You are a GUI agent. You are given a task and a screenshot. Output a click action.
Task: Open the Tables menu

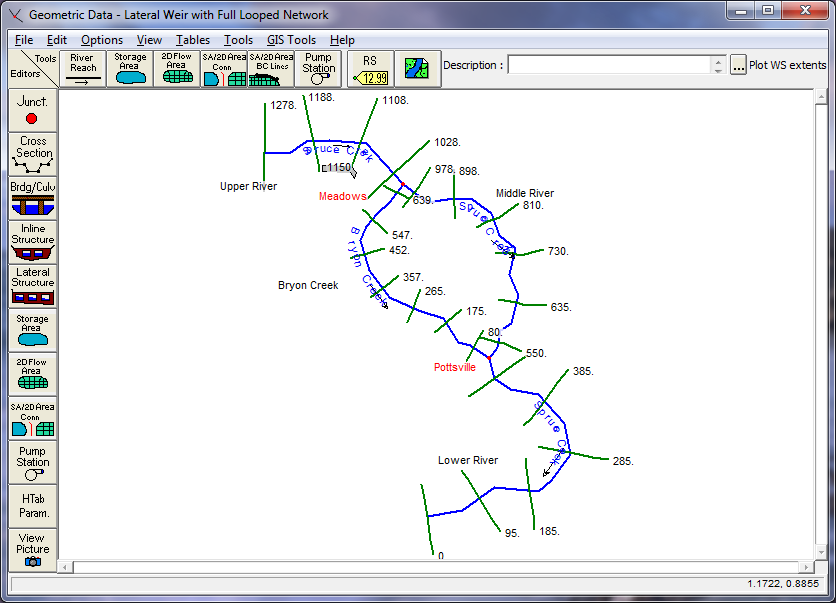coord(193,40)
